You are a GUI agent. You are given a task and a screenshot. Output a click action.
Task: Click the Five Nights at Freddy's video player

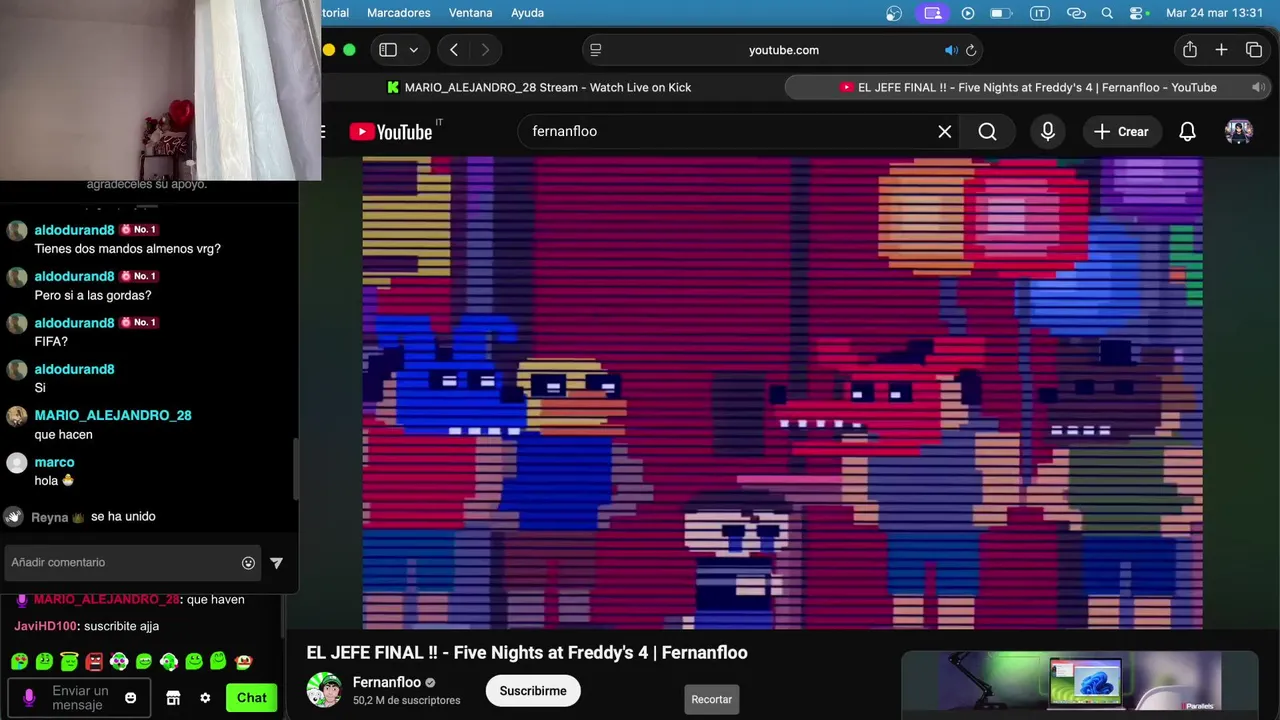pyautogui.click(x=782, y=392)
